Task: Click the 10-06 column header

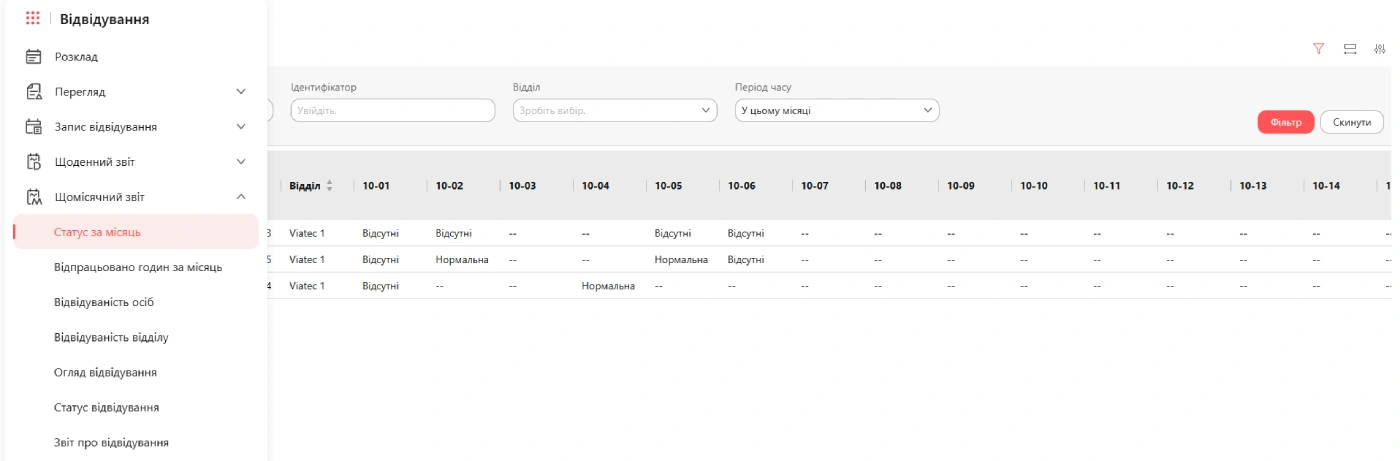Action: coord(741,186)
